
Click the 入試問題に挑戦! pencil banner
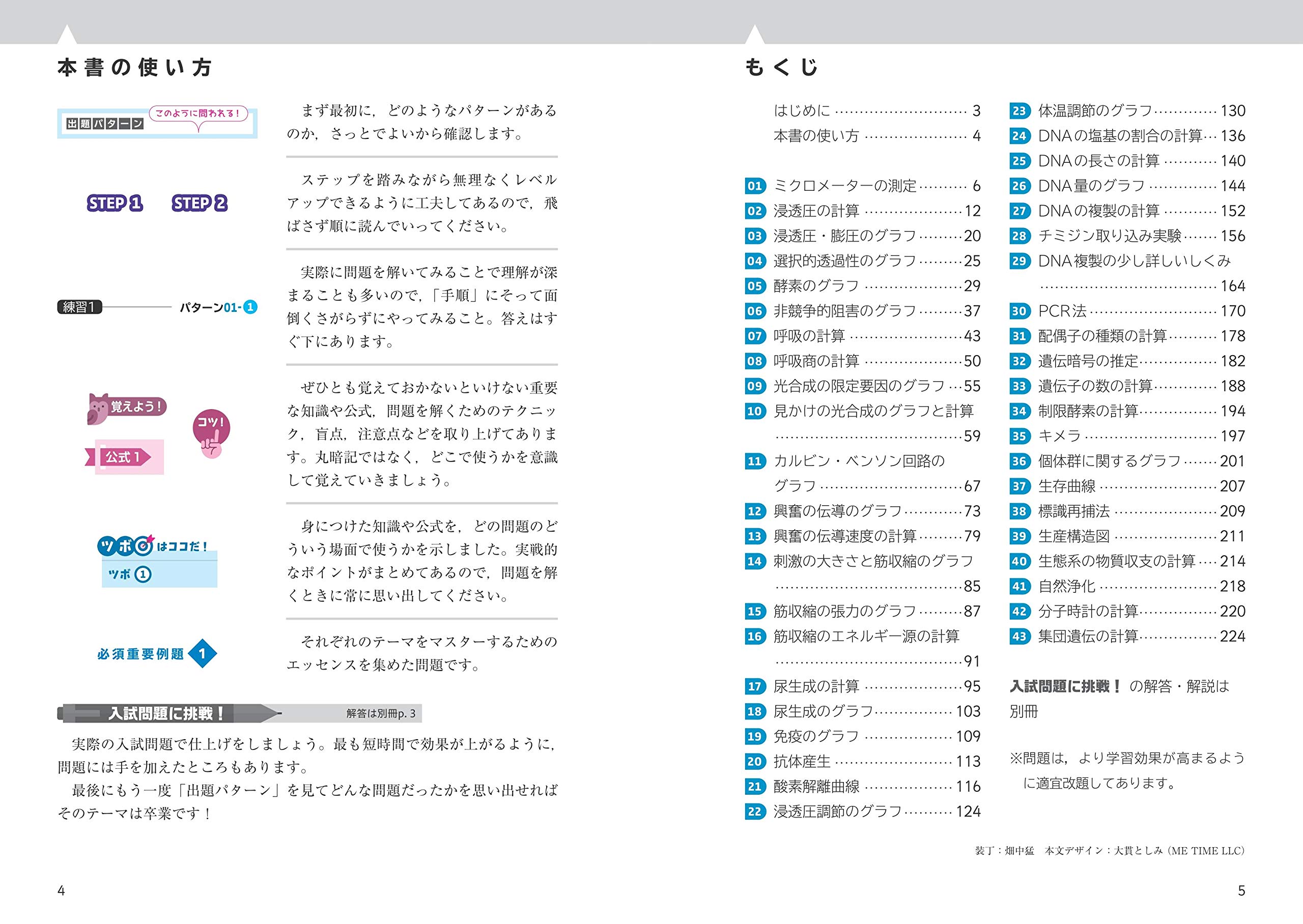[x=169, y=713]
